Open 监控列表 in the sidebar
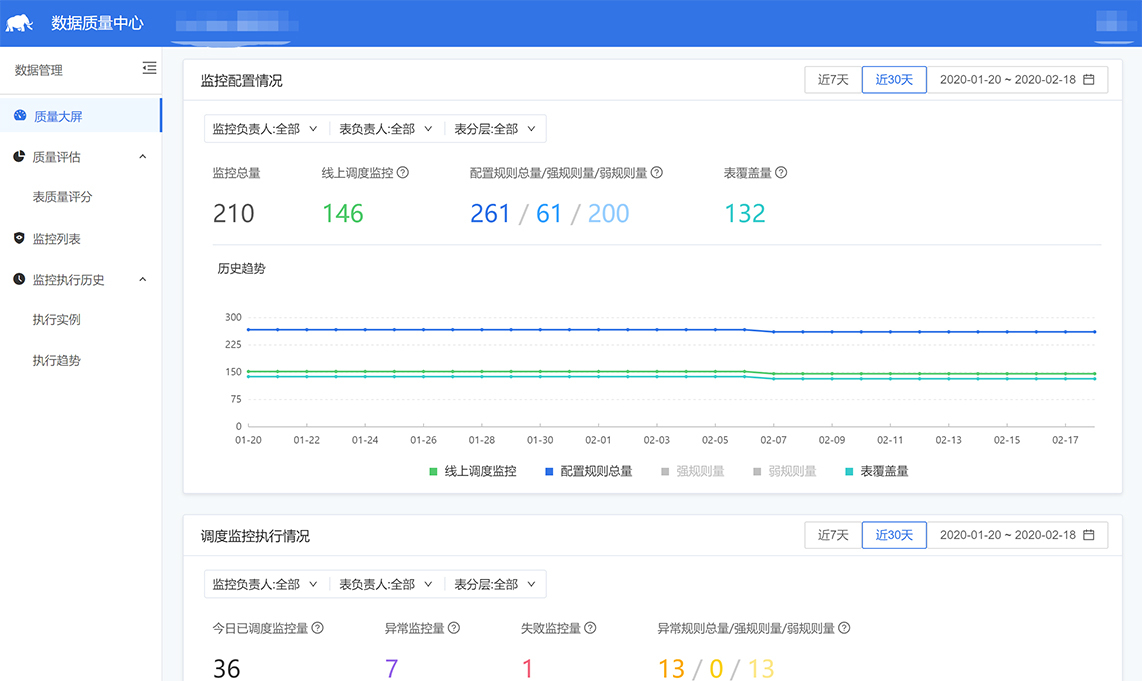This screenshot has height=681, width=1142. (x=57, y=239)
